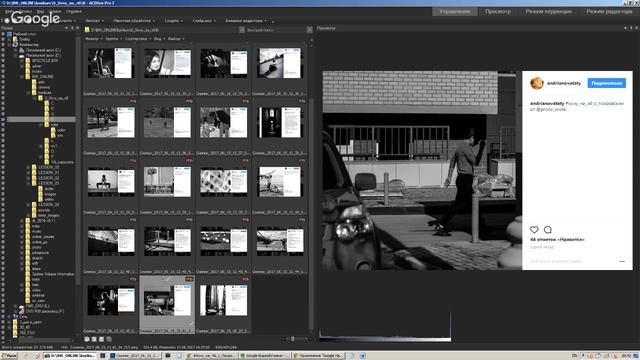Open the Пакетная обработка dropdown

click(x=134, y=20)
